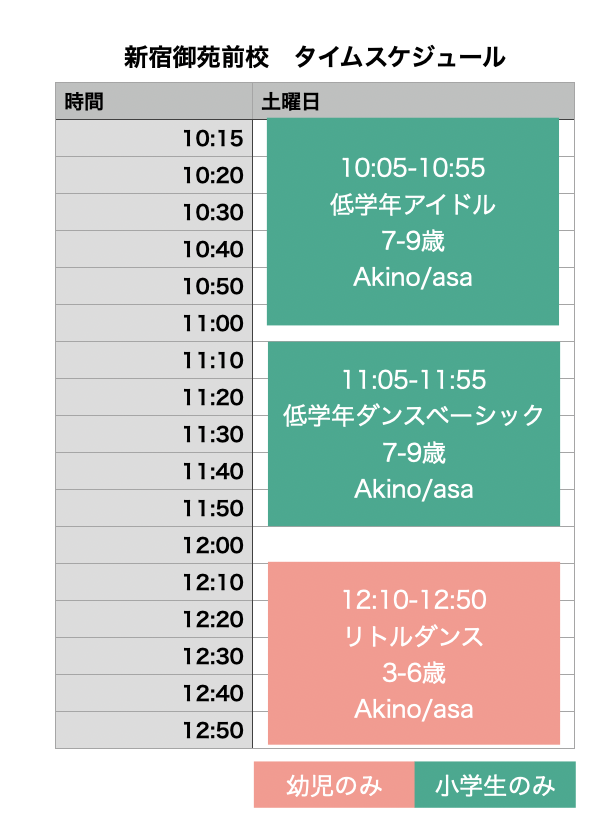This screenshot has width=610, height=829.
Task: Click the empty 12:00 Saturday slot
Action: click(x=413, y=545)
